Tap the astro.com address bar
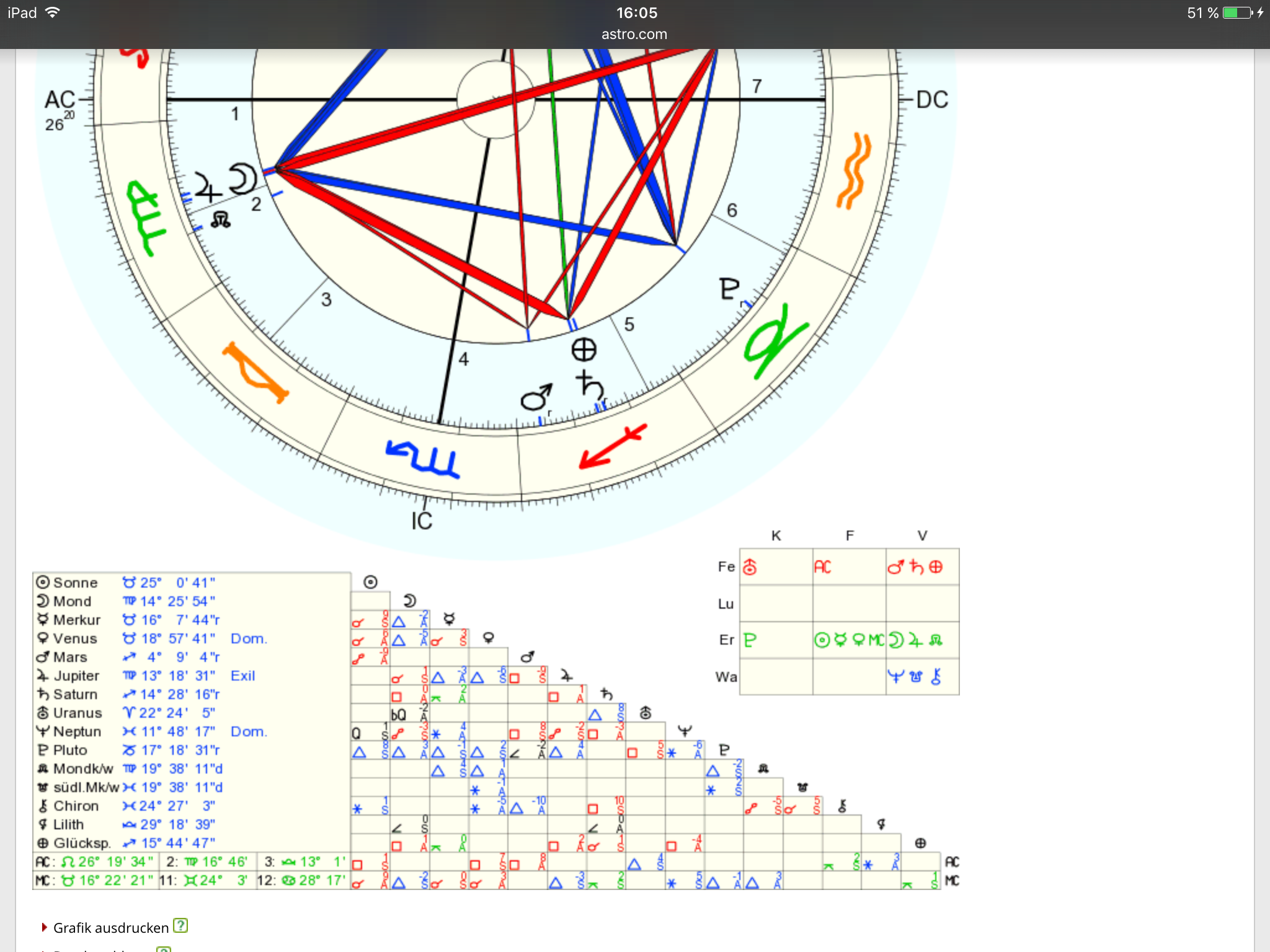1270x952 pixels. click(634, 34)
